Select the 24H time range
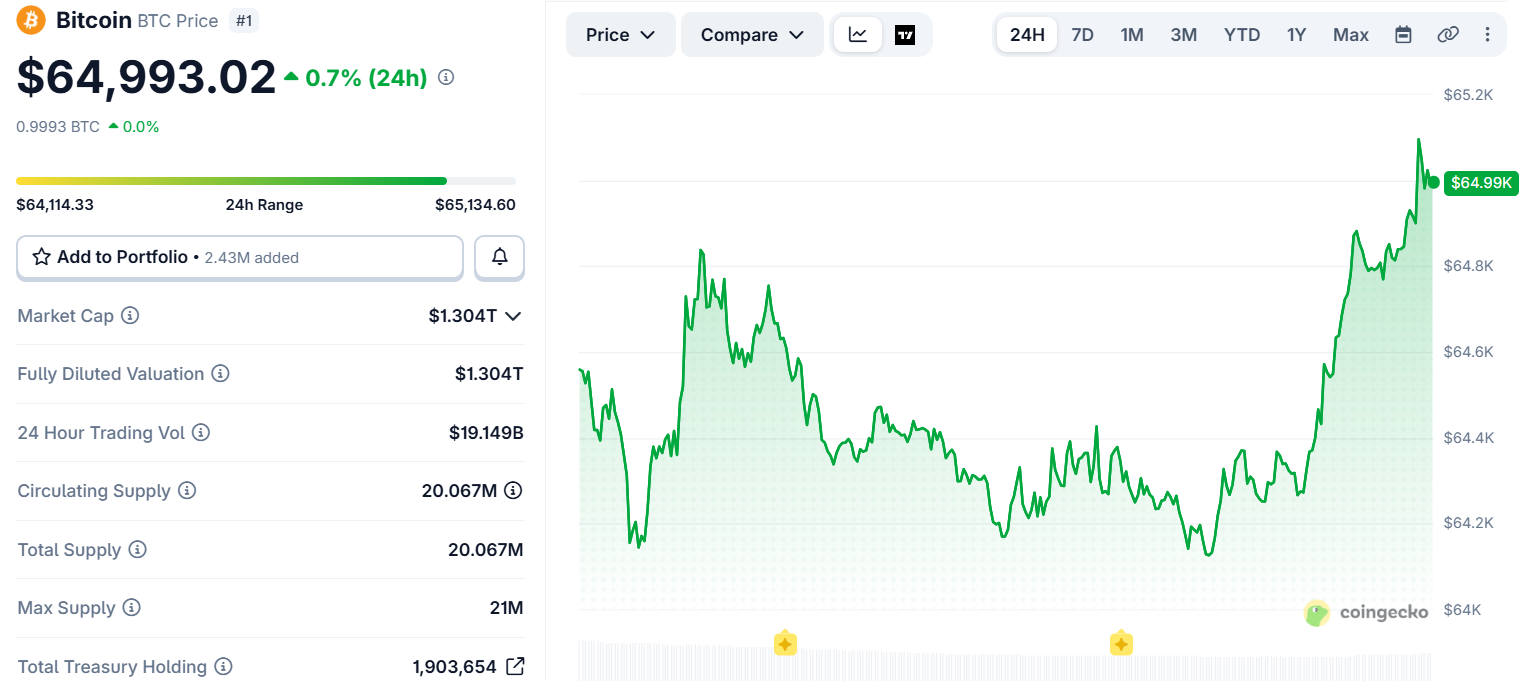The height and width of the screenshot is (681, 1522). click(x=1027, y=35)
